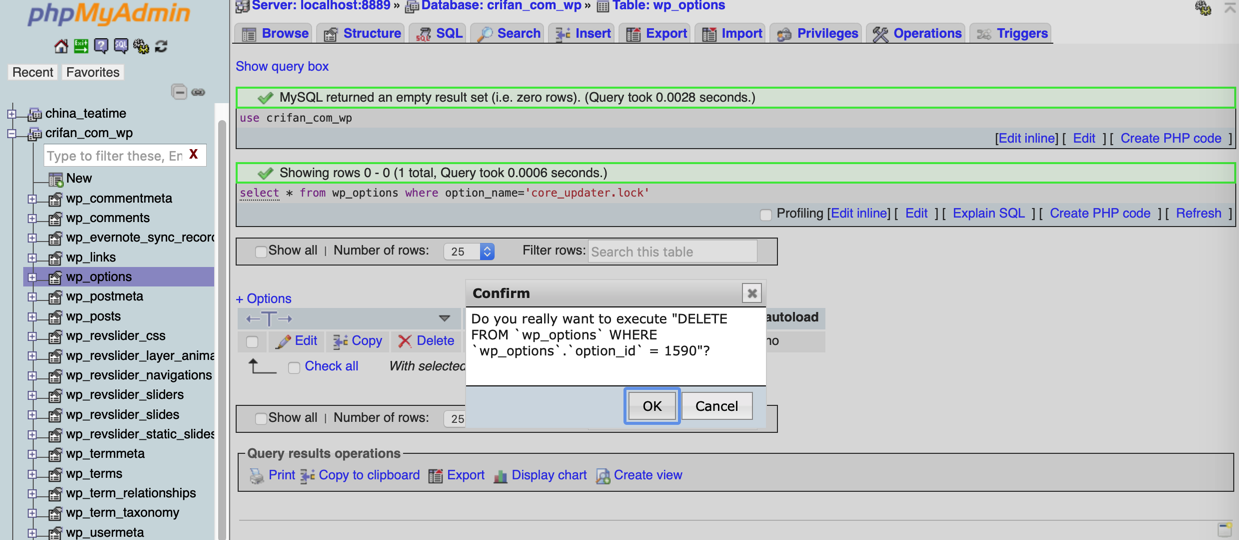Open the SQL tab

pyautogui.click(x=439, y=34)
